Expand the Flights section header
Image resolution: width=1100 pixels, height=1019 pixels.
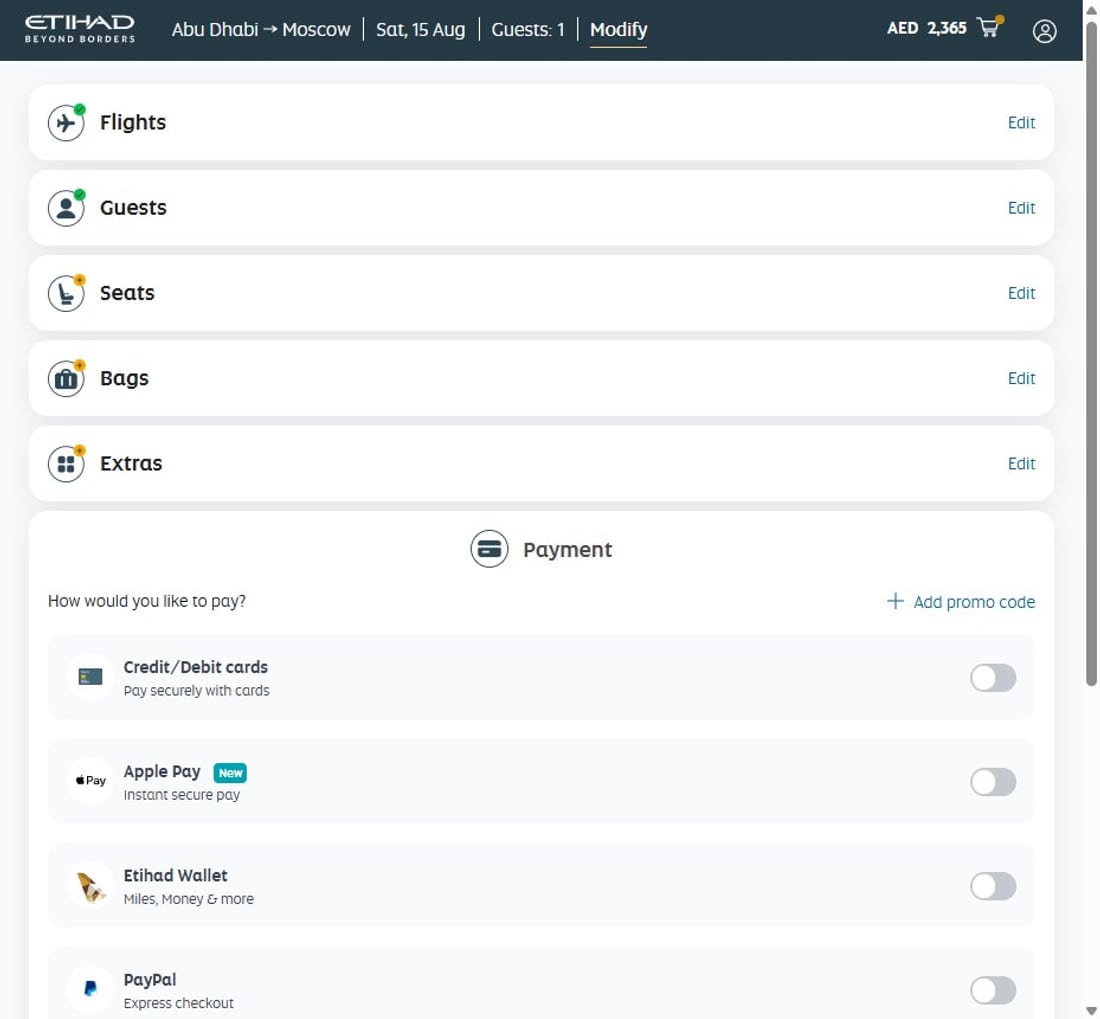[x=541, y=123]
